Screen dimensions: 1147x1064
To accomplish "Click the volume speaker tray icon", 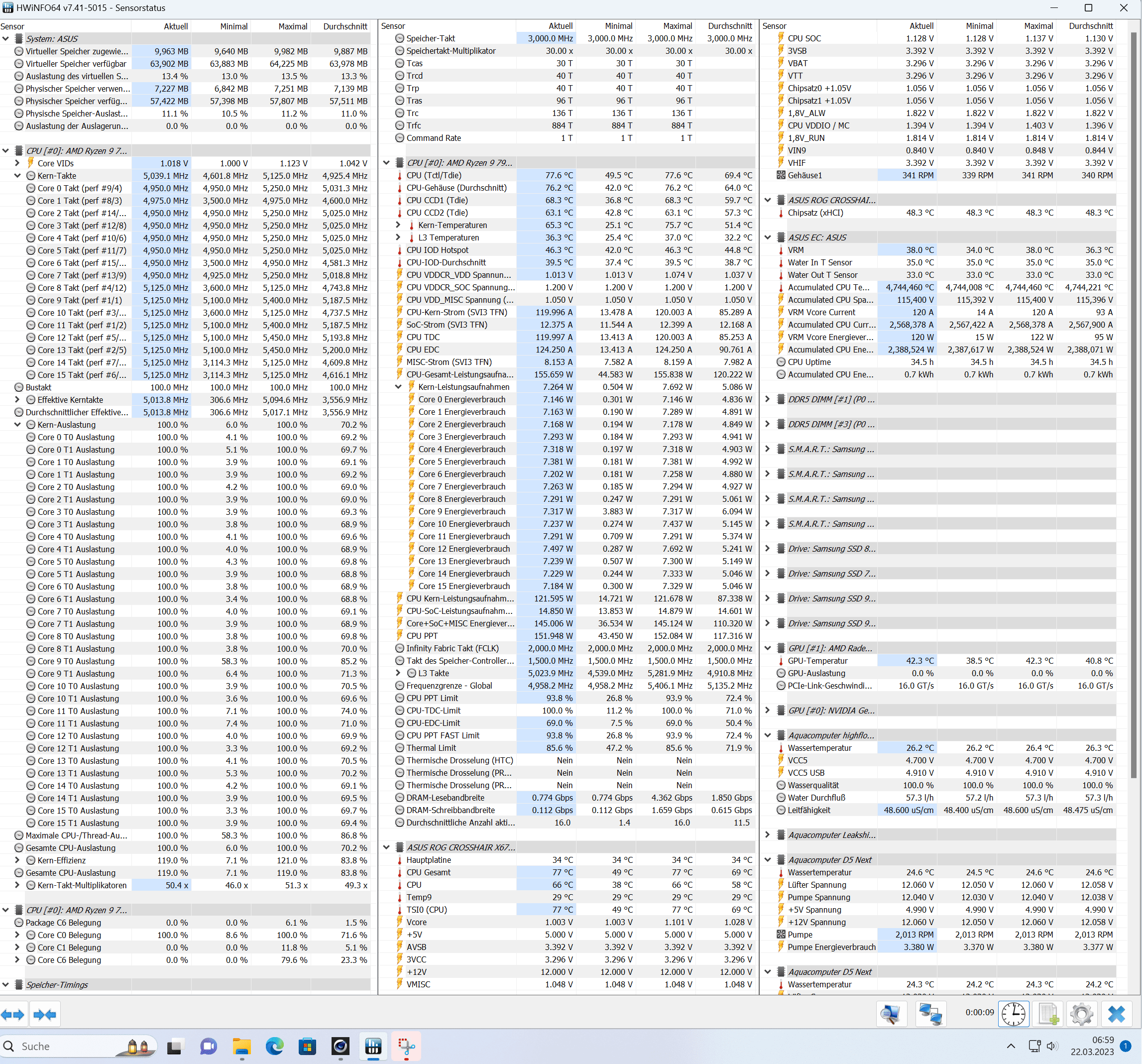I will [1052, 1046].
